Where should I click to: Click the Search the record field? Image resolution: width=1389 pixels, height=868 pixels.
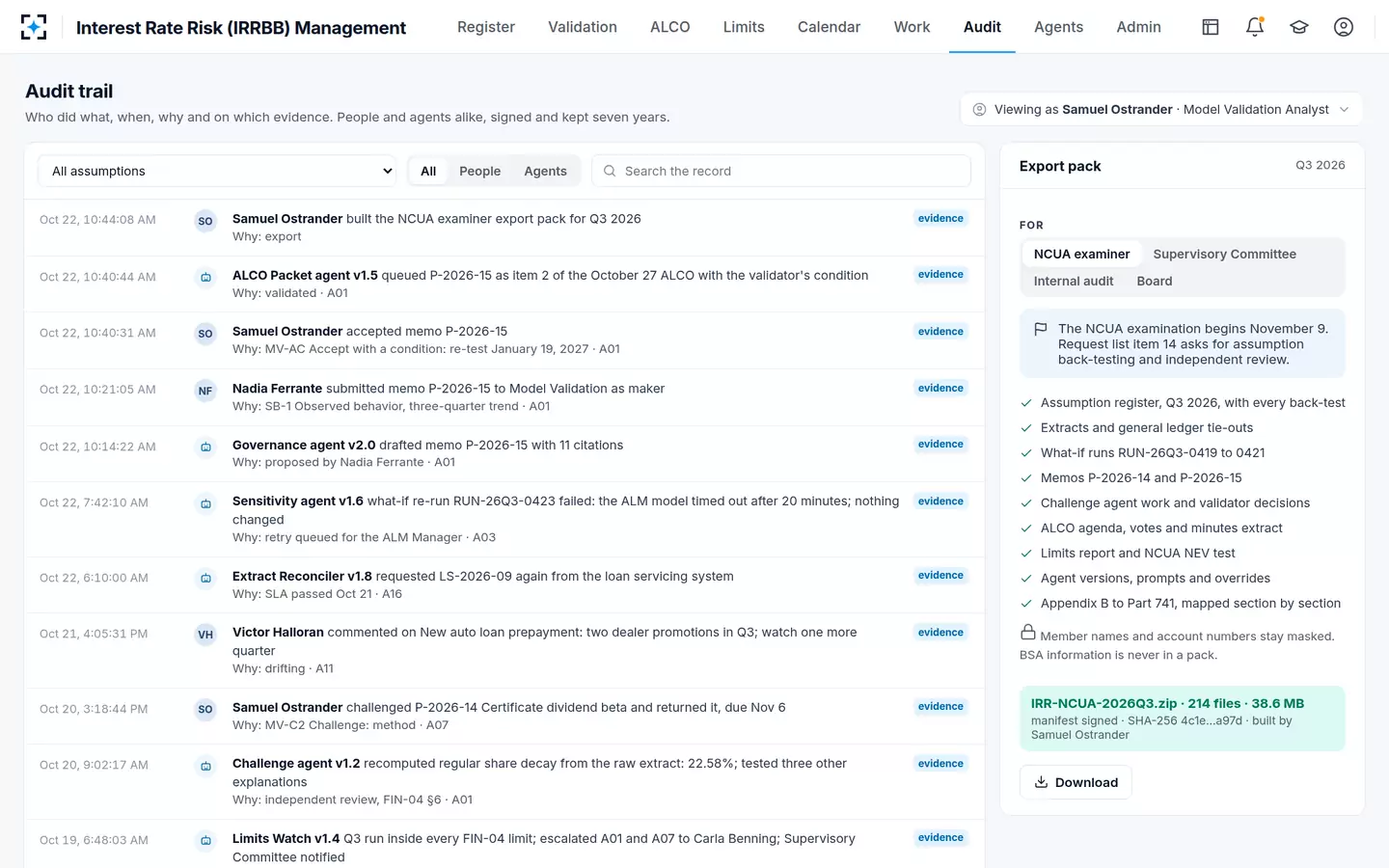pos(780,171)
